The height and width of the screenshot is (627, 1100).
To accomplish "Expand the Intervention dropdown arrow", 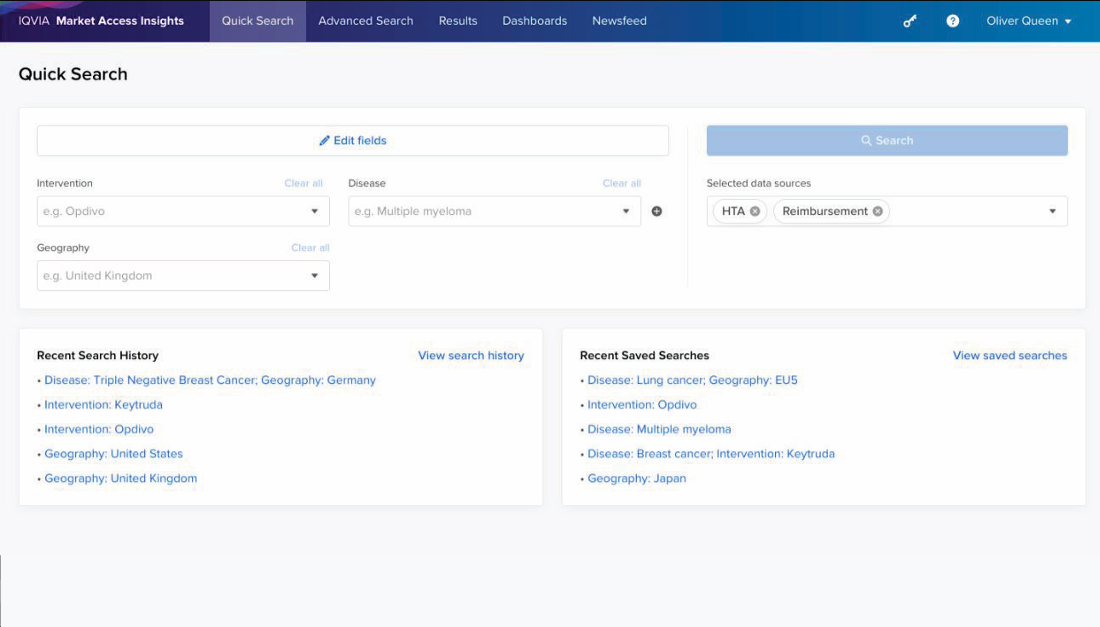I will coord(314,211).
